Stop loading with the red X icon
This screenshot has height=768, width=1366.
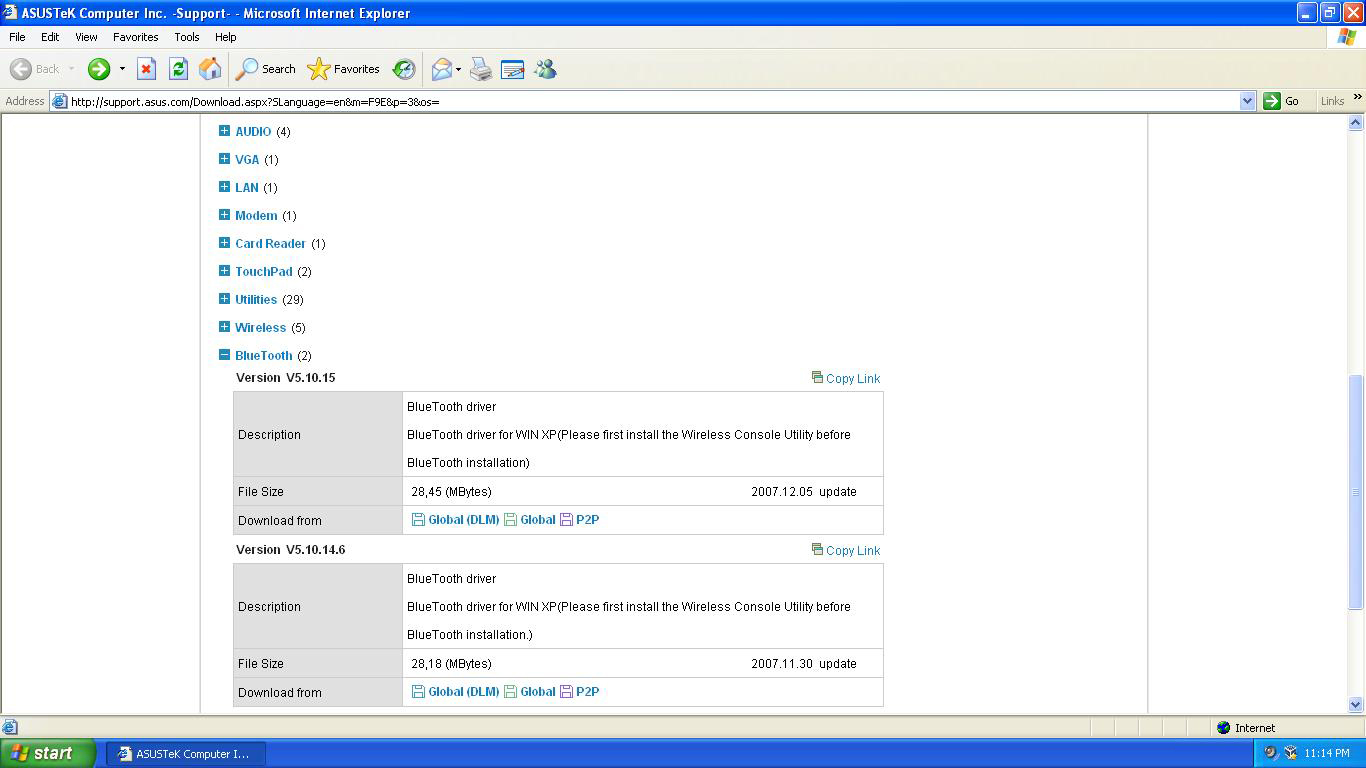point(146,69)
